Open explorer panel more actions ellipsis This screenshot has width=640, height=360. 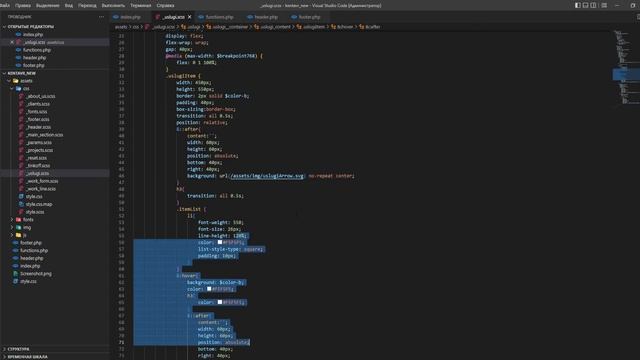point(101,17)
